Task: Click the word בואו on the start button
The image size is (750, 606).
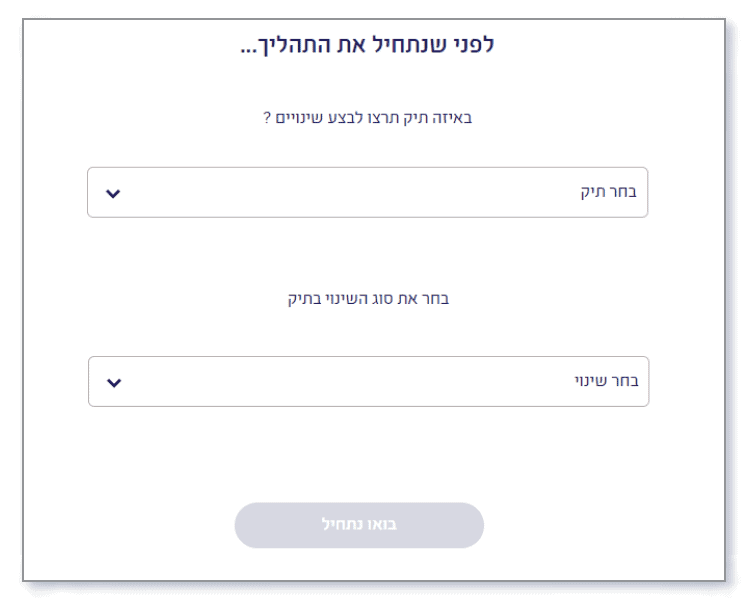Action: coord(382,525)
